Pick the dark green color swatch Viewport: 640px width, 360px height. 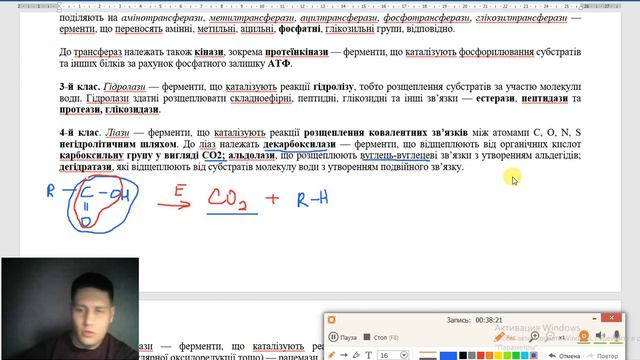click(516, 356)
